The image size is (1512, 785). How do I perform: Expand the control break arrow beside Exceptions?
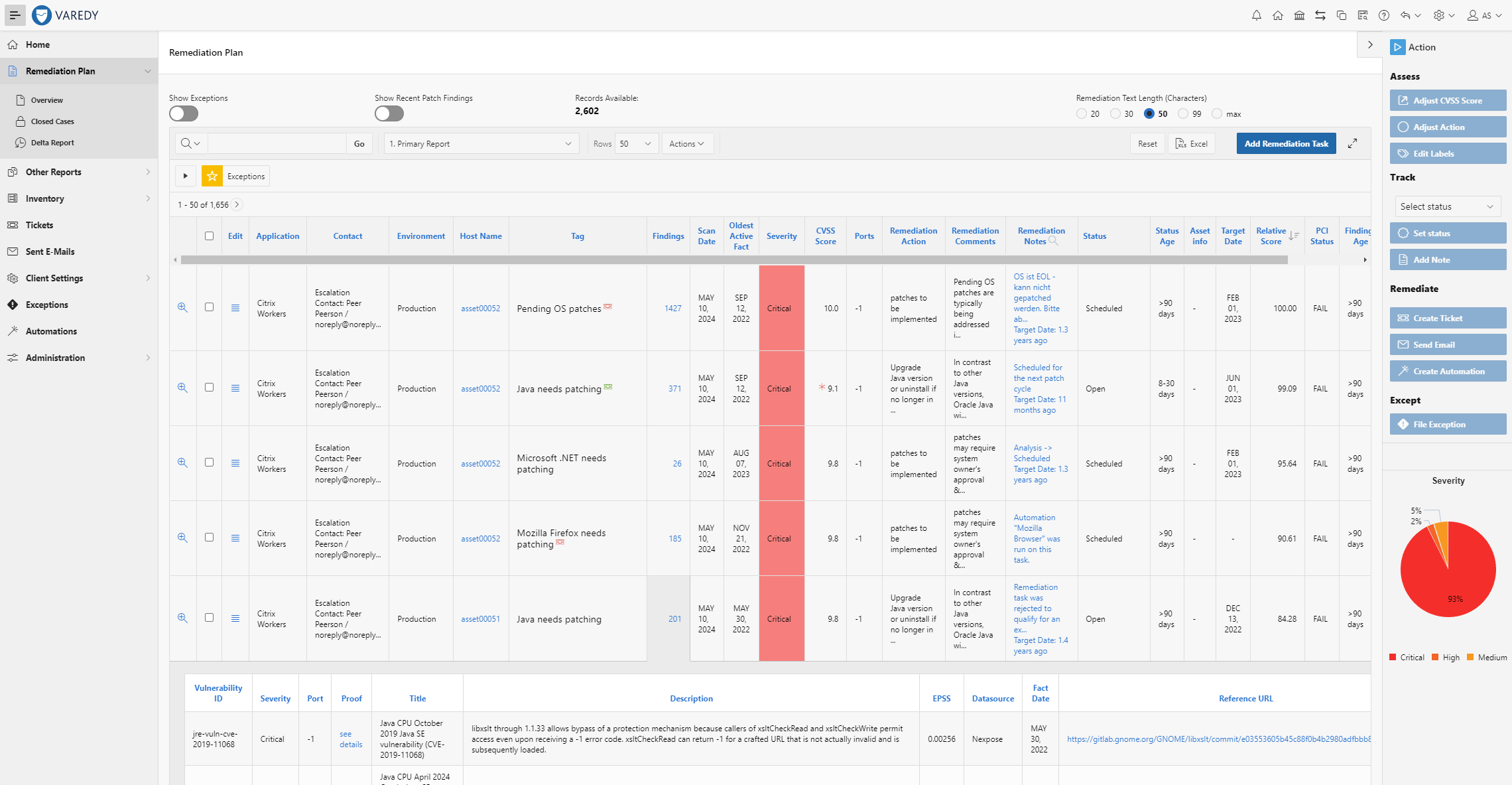[186, 176]
